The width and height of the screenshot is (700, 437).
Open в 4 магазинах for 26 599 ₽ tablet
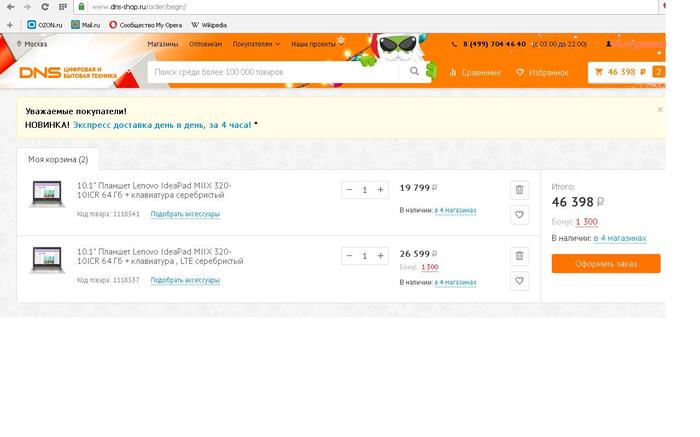coord(455,282)
